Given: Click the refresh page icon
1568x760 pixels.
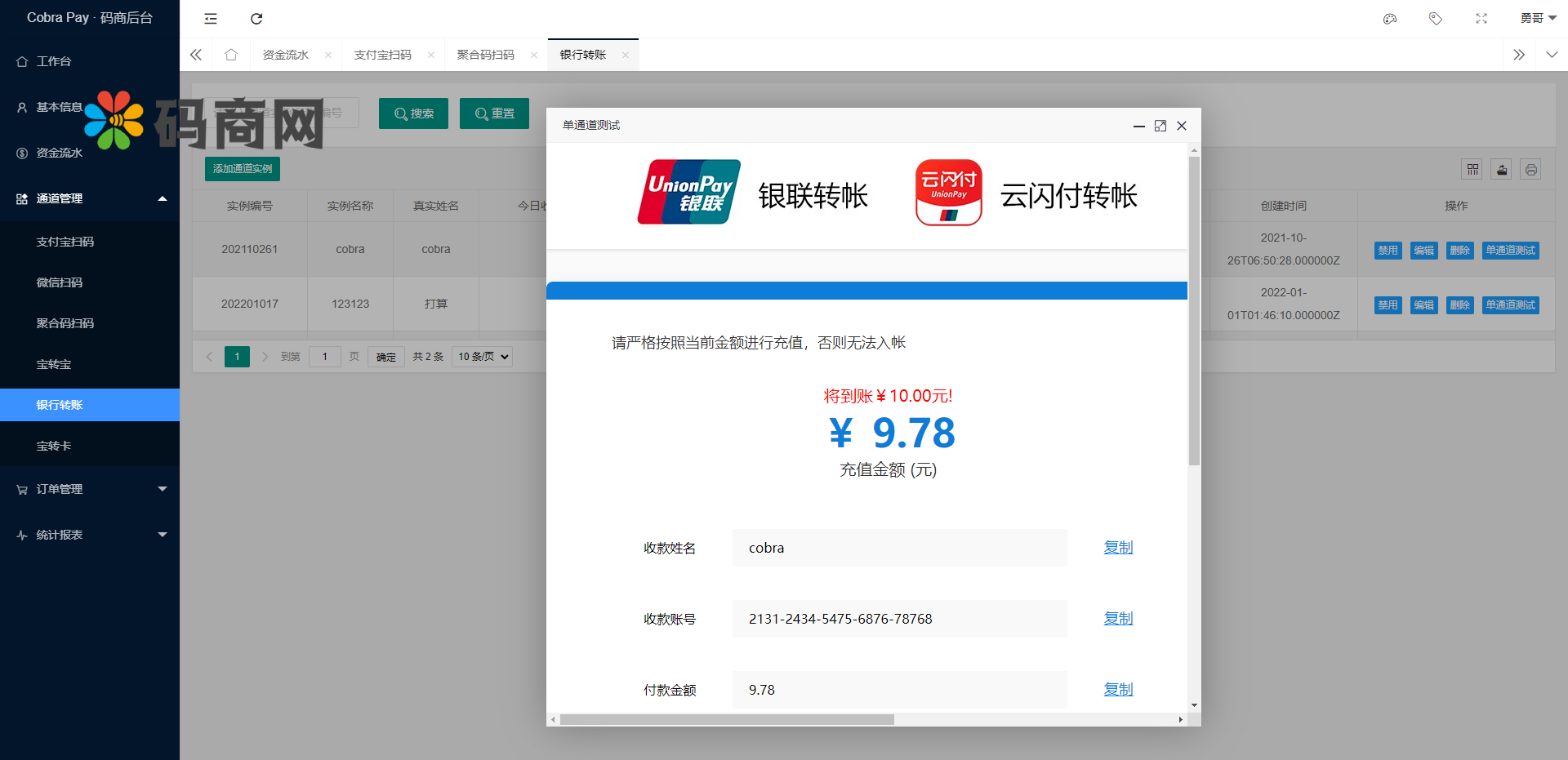Looking at the screenshot, I should pyautogui.click(x=256, y=19).
